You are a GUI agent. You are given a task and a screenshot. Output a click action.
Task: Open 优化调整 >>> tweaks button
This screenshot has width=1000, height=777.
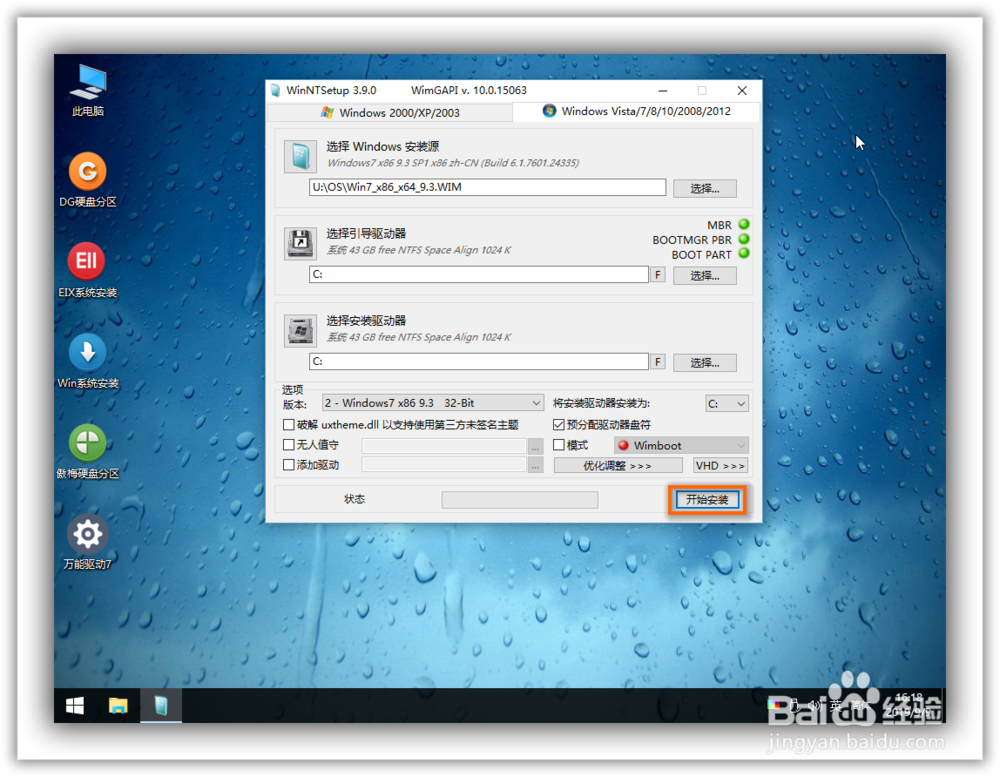coord(618,466)
